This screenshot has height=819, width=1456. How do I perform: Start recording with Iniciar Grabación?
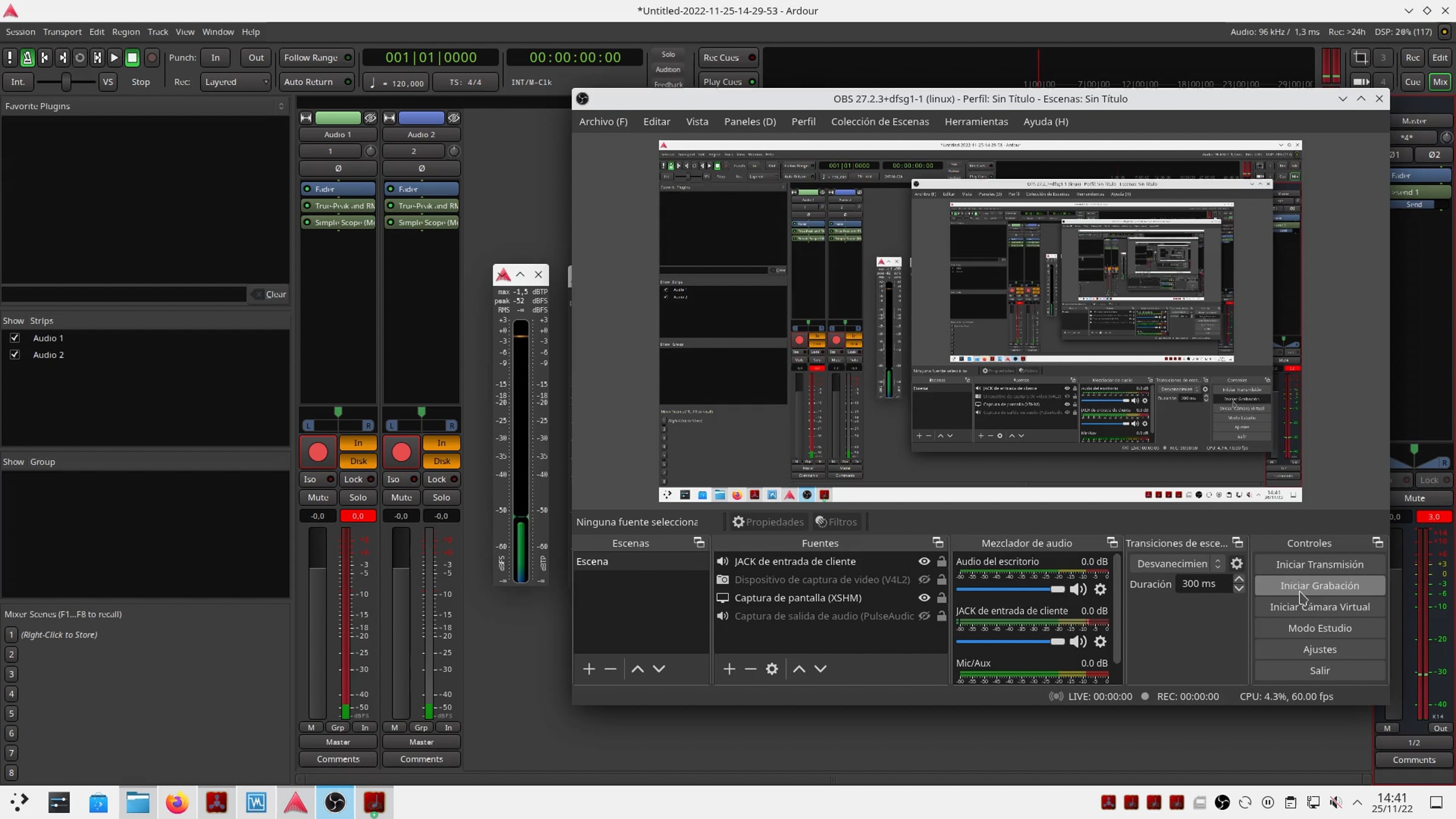(1319, 585)
